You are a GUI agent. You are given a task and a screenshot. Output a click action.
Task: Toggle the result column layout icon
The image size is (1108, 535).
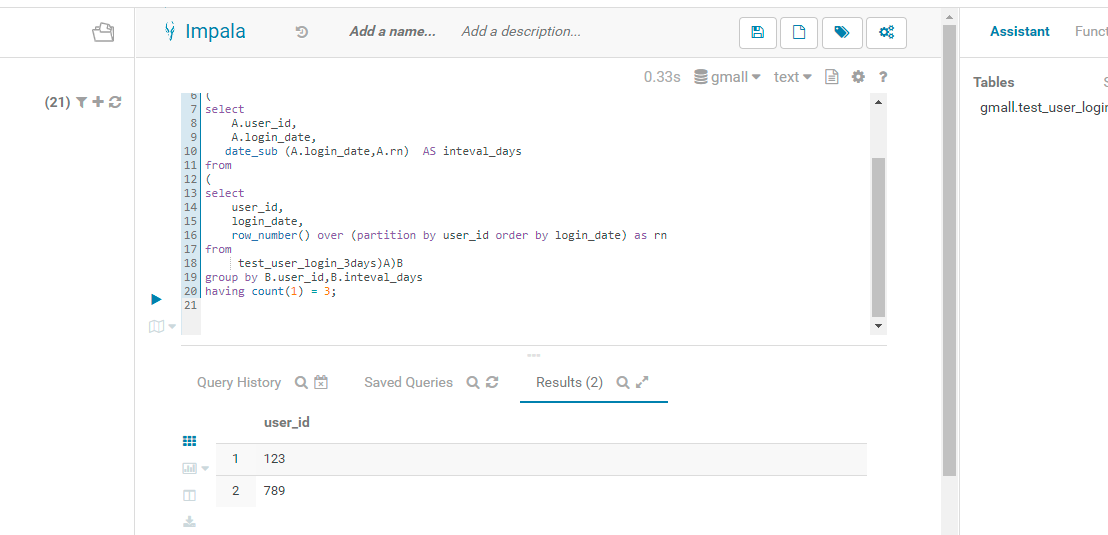[190, 495]
